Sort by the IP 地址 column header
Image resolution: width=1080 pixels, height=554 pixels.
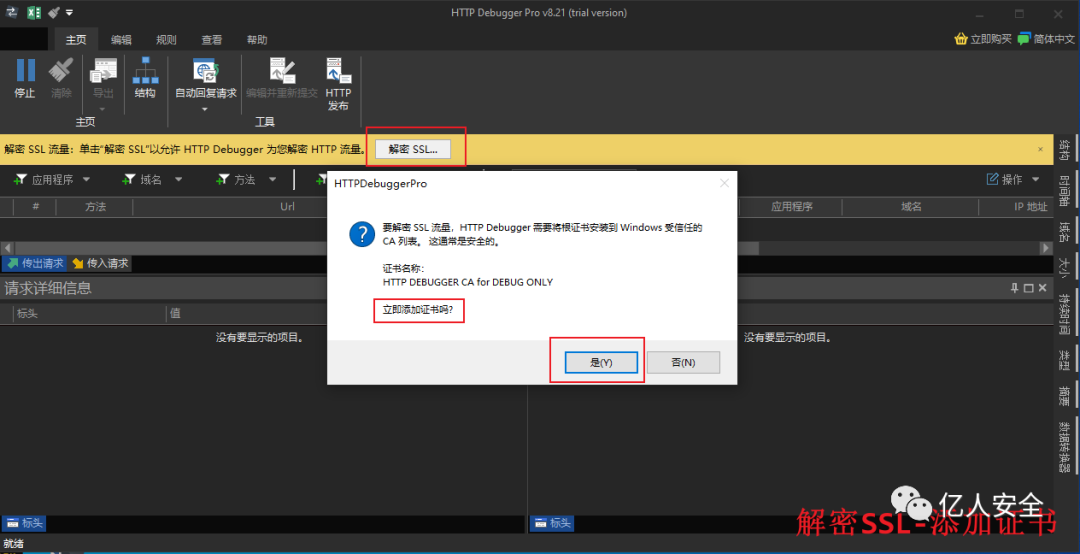click(1030, 207)
